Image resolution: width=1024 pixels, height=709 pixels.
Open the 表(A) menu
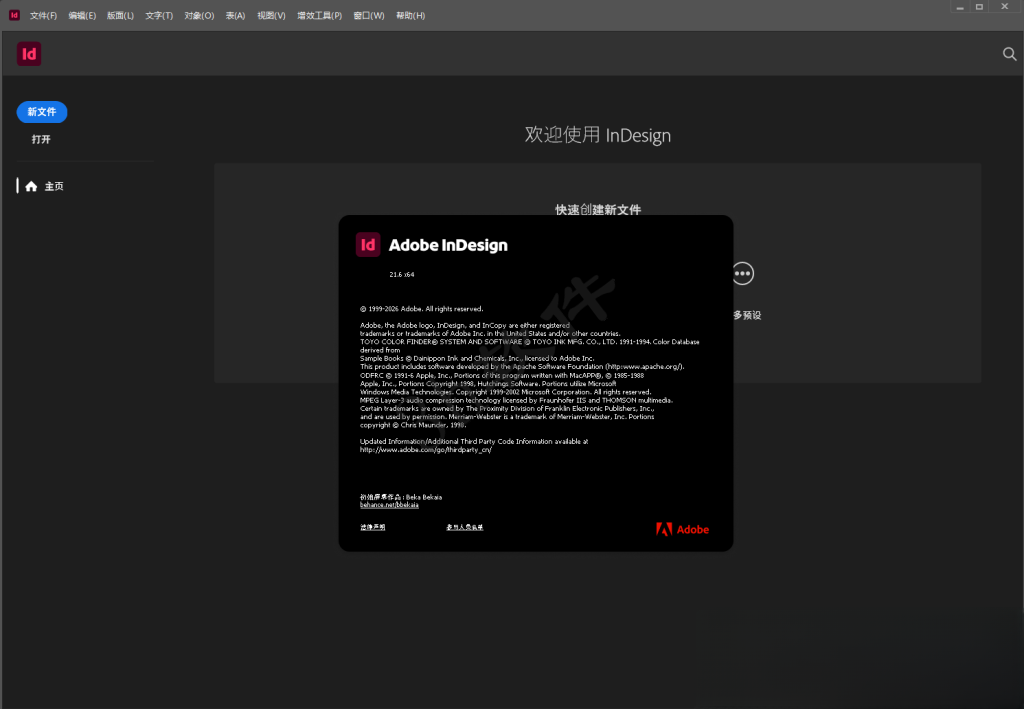click(235, 16)
